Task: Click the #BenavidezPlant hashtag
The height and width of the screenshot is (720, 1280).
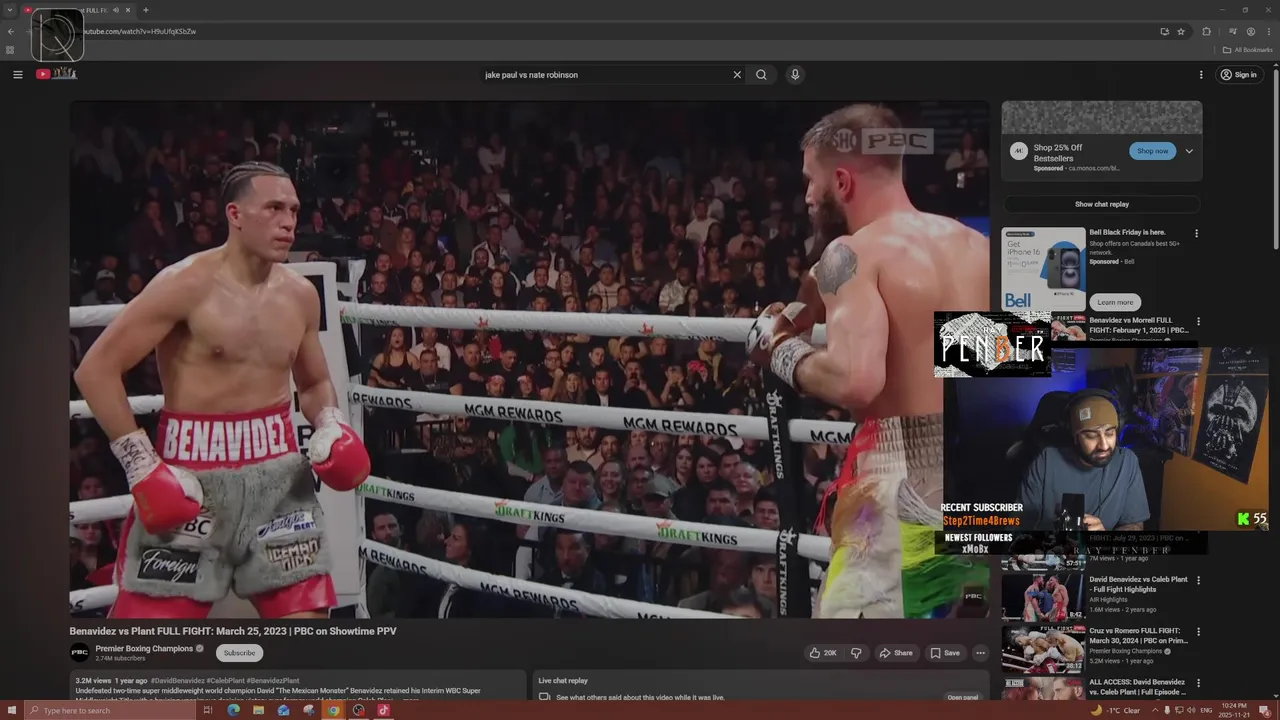Action: [x=273, y=681]
